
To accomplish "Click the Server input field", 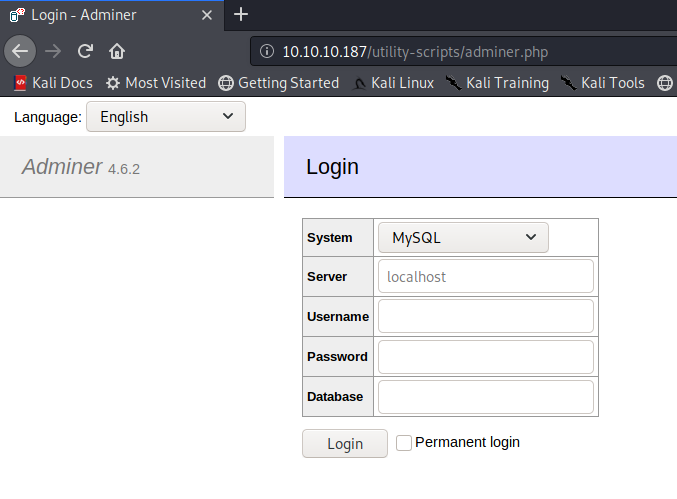I will (485, 277).
